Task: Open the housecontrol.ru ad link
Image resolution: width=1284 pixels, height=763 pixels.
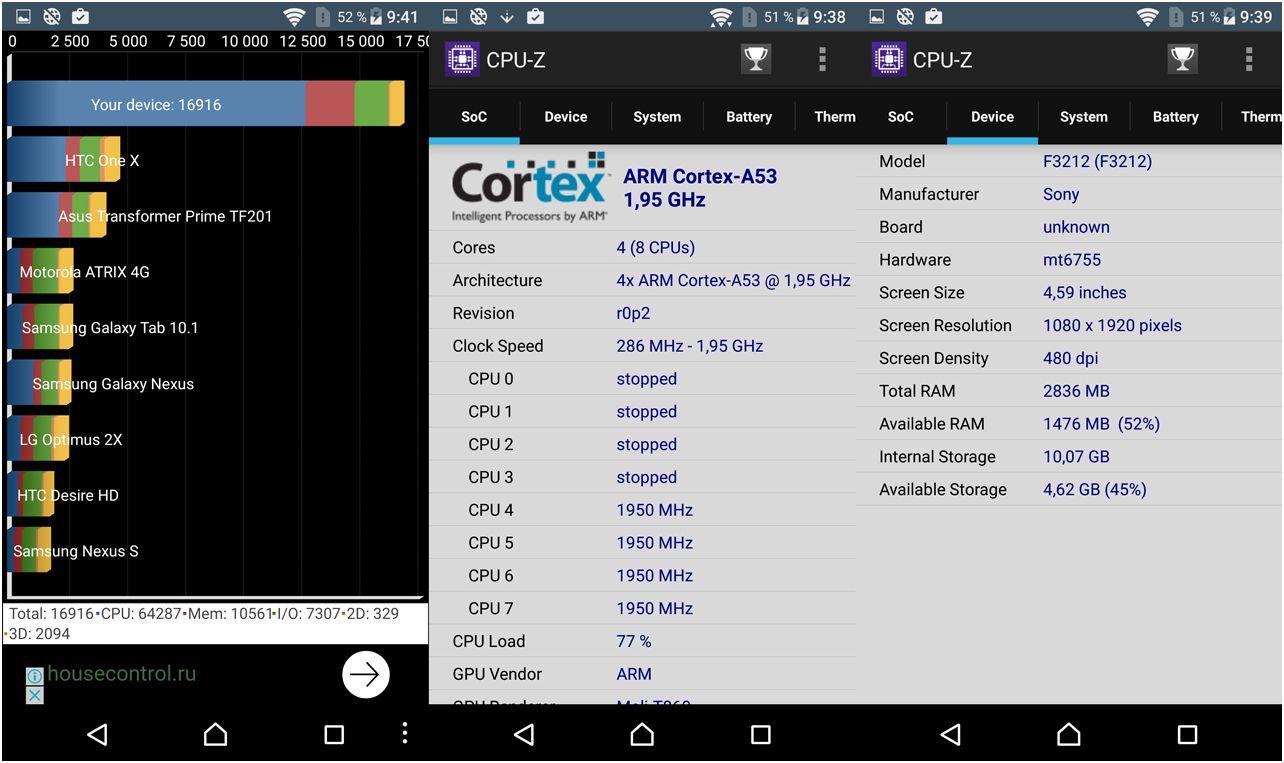Action: tap(121, 674)
